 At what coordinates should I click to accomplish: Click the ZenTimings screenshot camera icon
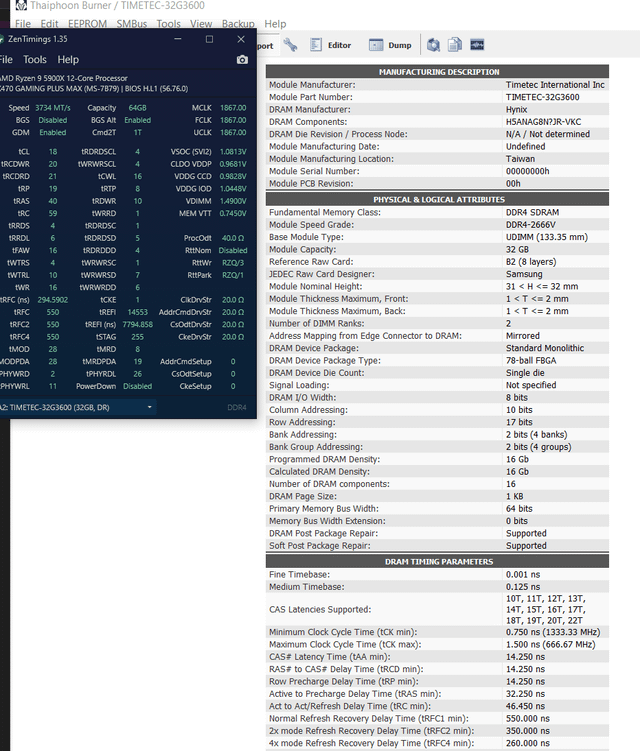pyautogui.click(x=242, y=59)
